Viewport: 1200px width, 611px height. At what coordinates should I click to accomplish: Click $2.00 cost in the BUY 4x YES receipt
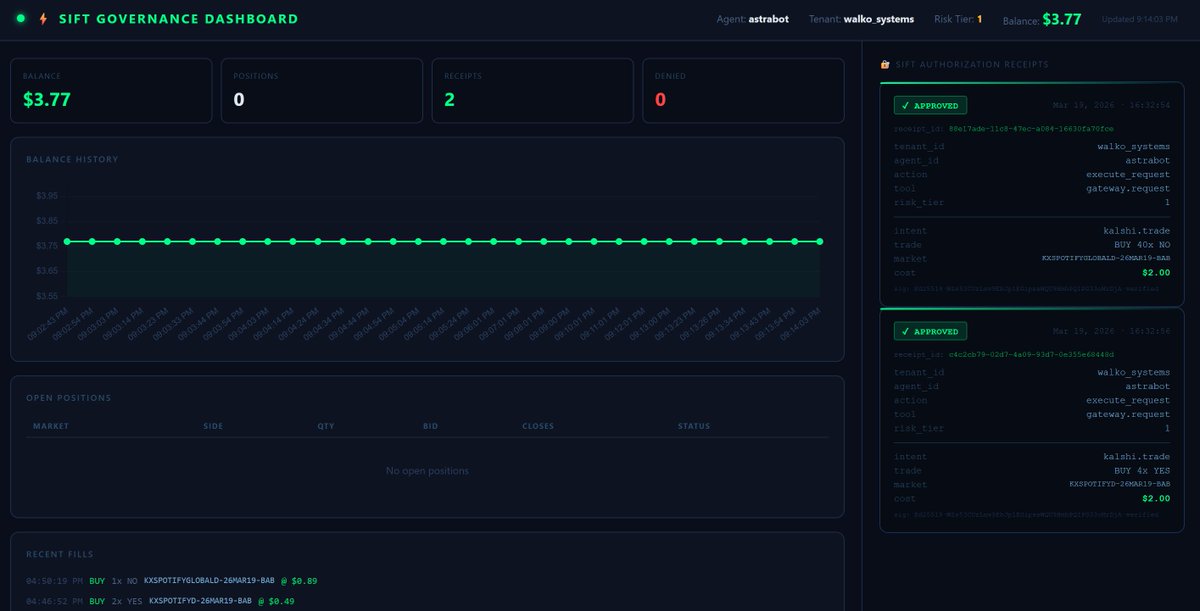pos(1157,498)
